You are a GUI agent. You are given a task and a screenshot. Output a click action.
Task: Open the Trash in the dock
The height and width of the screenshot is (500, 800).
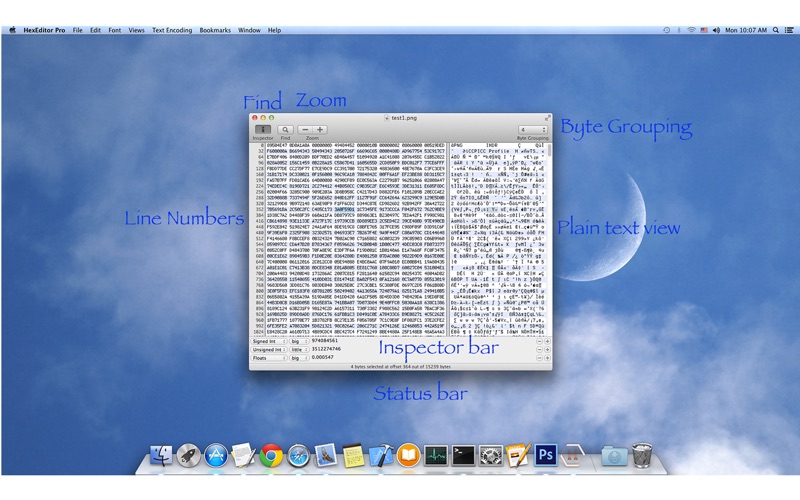pos(642,455)
